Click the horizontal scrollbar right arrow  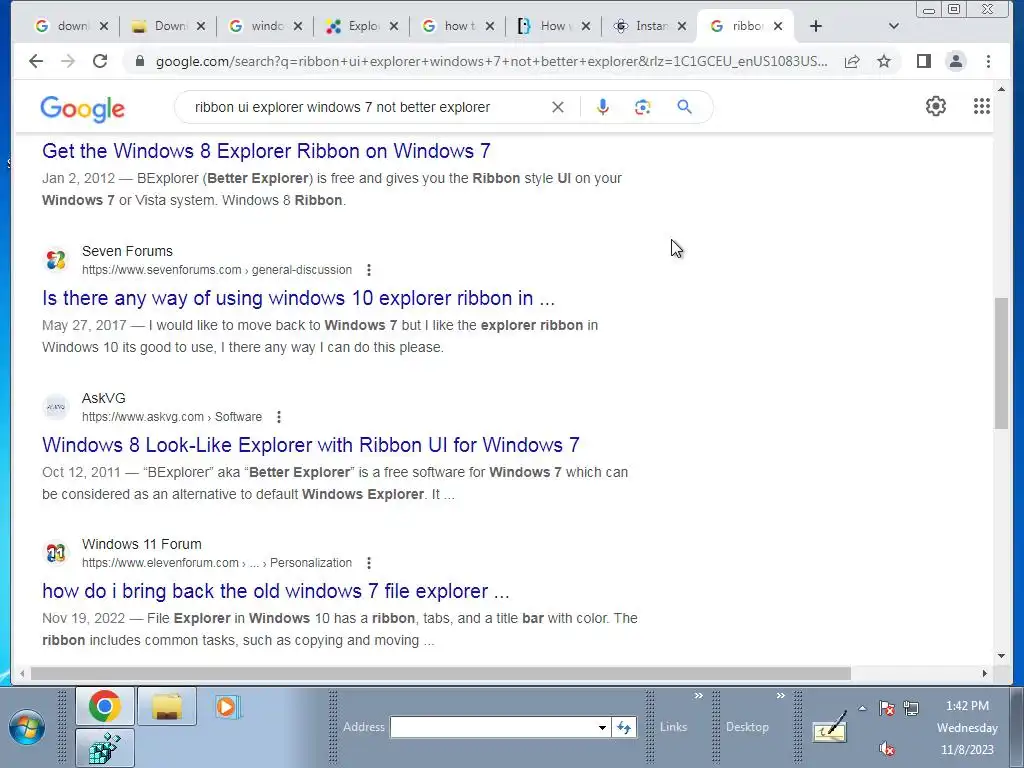click(x=985, y=673)
